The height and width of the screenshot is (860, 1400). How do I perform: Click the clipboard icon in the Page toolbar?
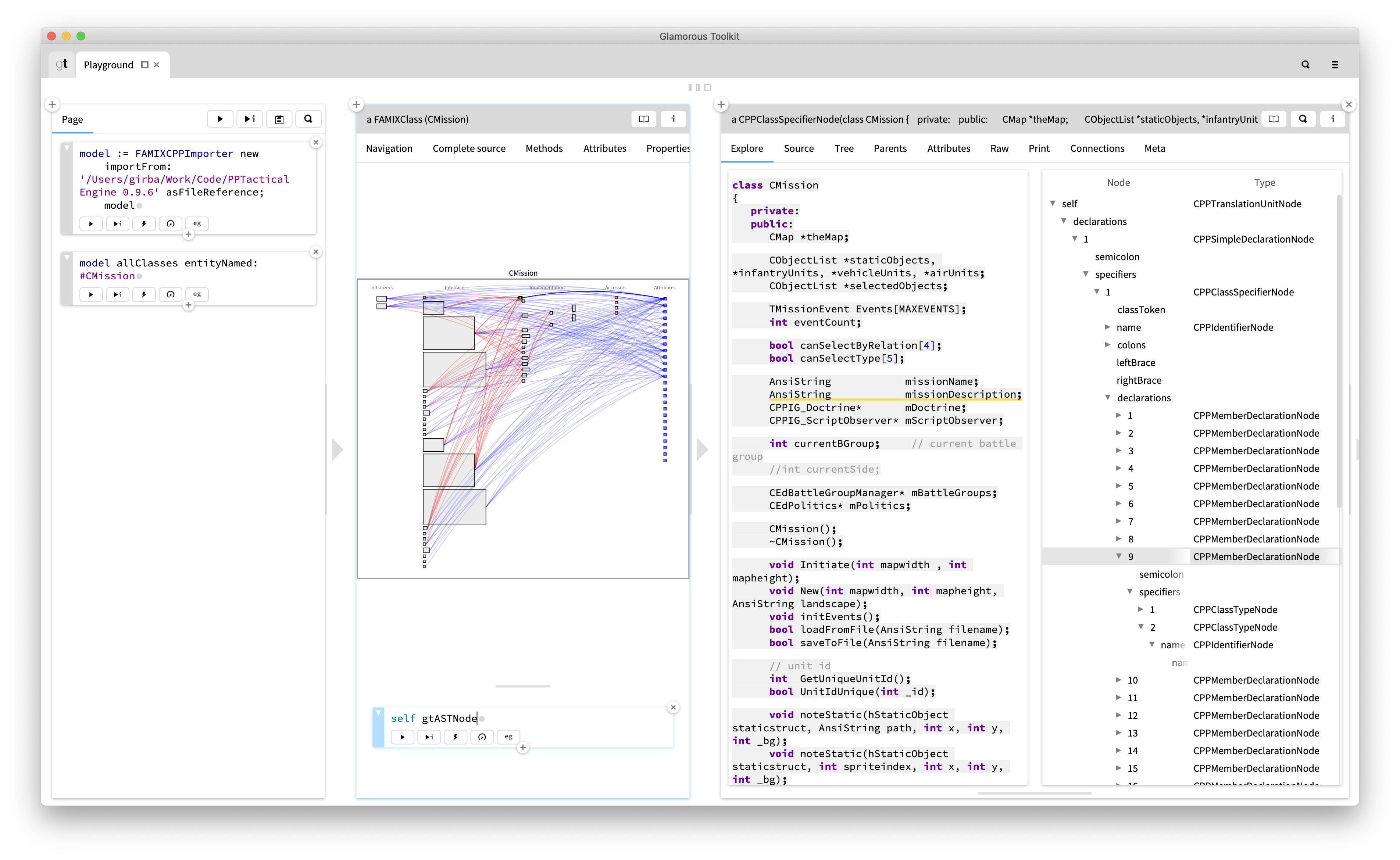coord(279,119)
